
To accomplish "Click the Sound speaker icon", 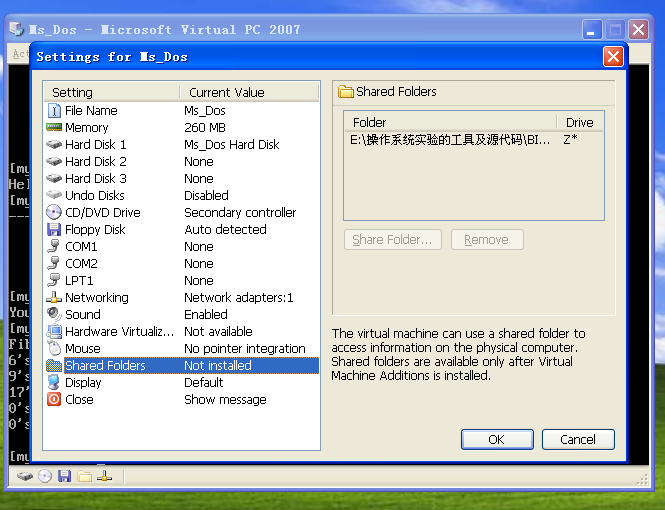I will pyautogui.click(x=54, y=314).
